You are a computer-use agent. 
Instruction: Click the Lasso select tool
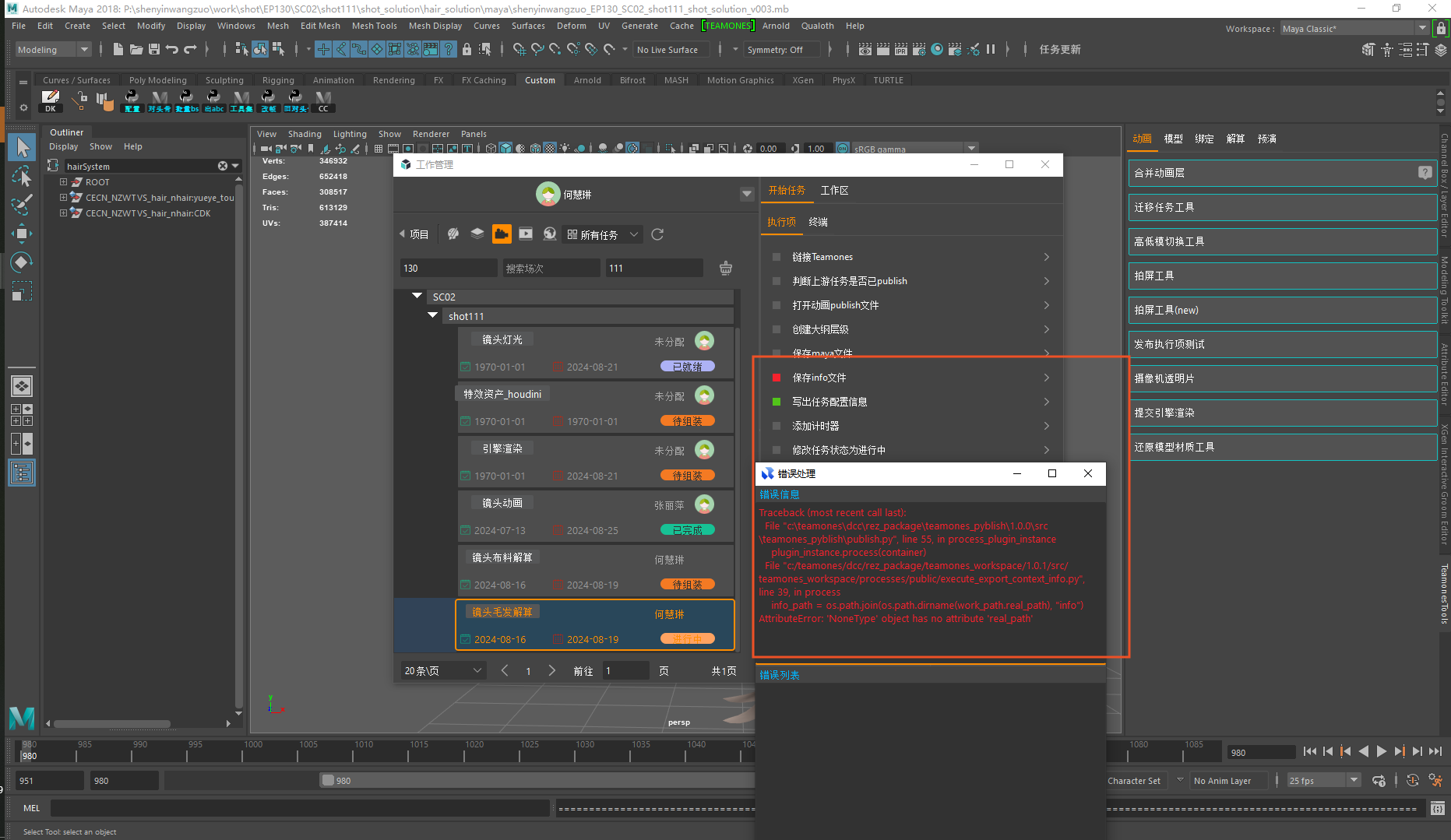[23, 177]
